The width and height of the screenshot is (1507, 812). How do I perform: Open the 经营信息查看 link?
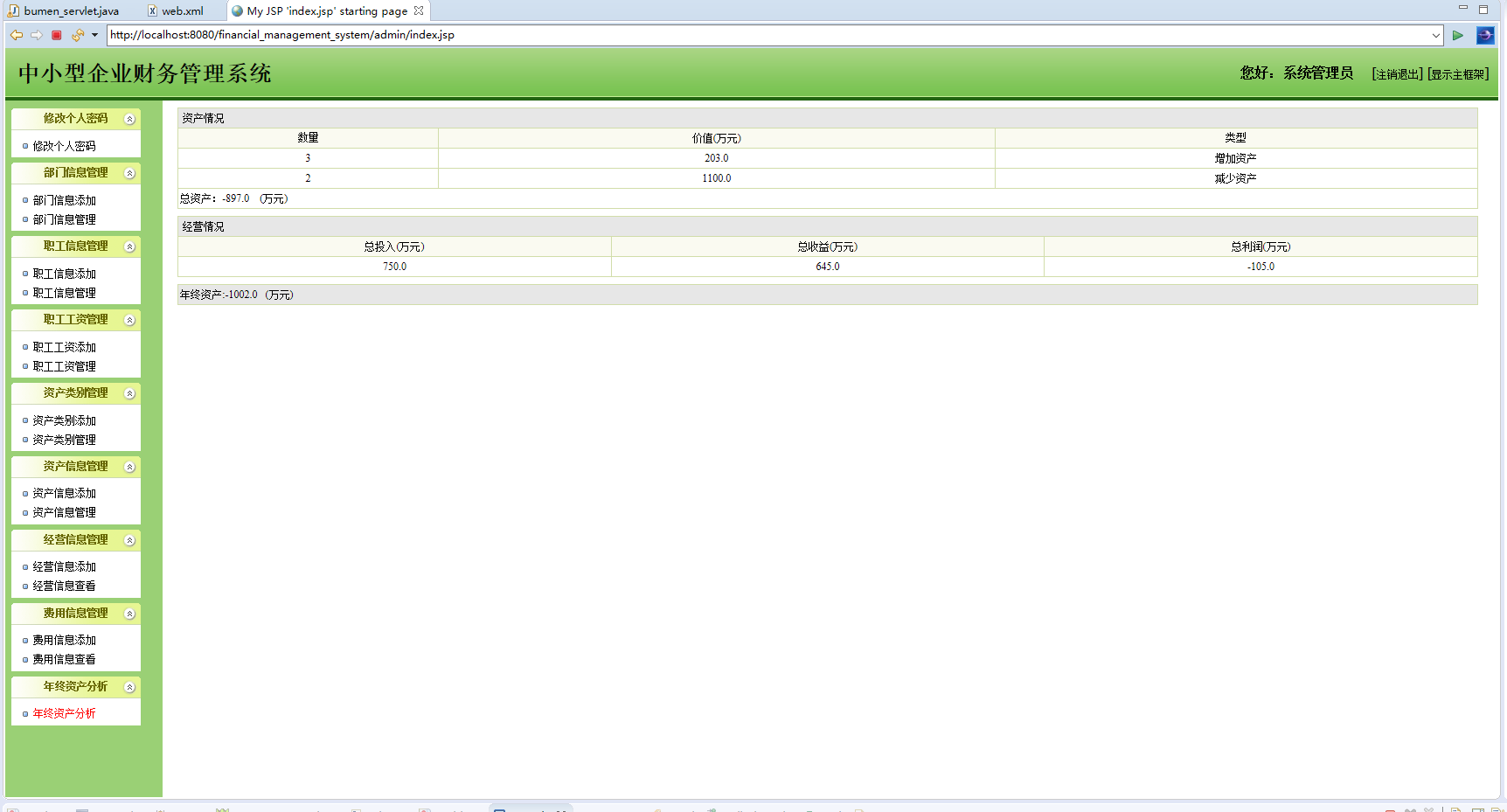(x=64, y=586)
